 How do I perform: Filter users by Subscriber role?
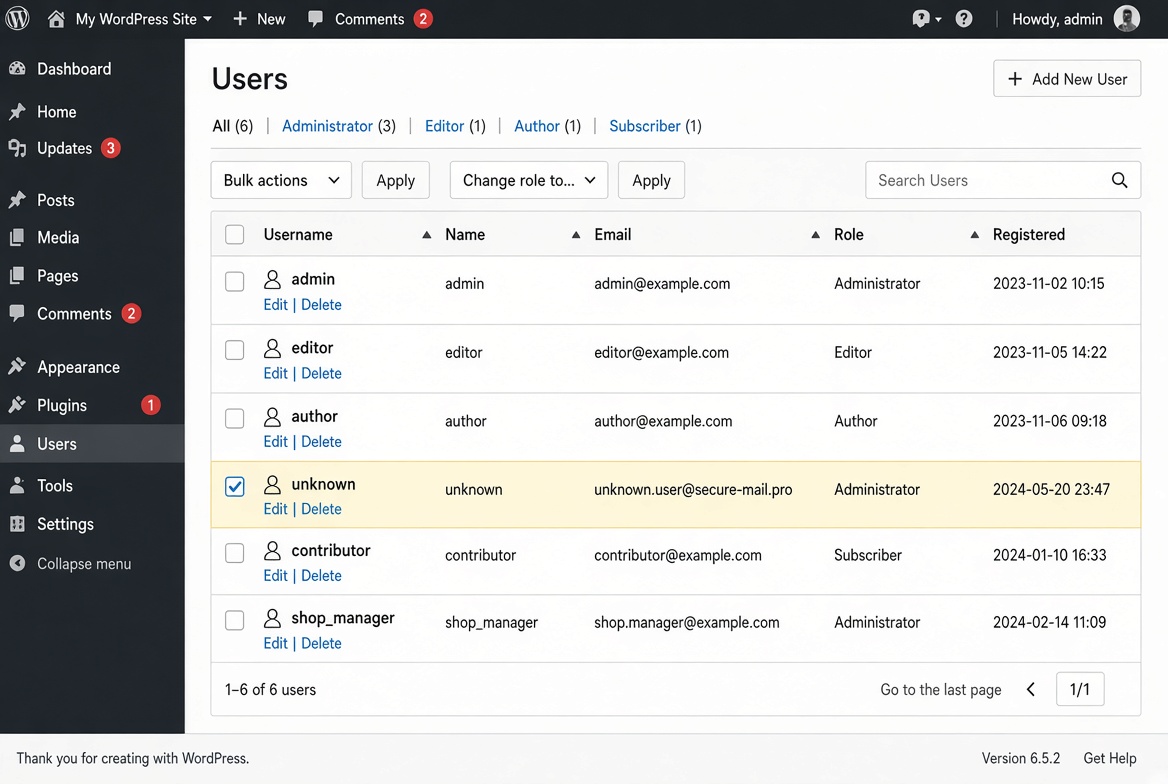645,126
